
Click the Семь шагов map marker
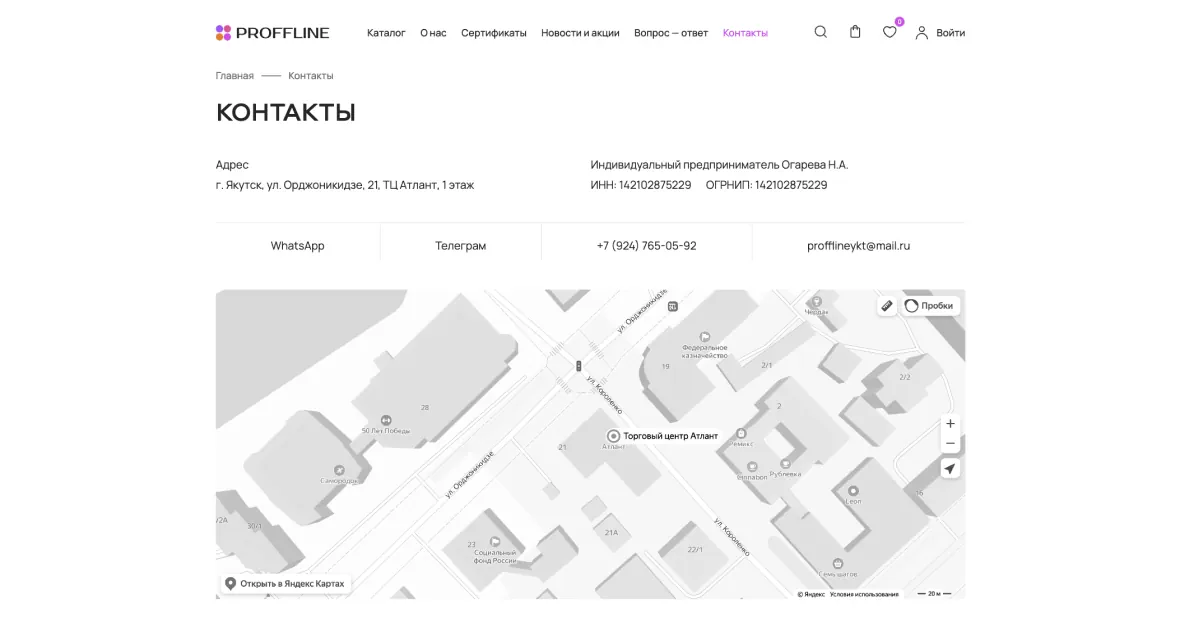pos(838,563)
